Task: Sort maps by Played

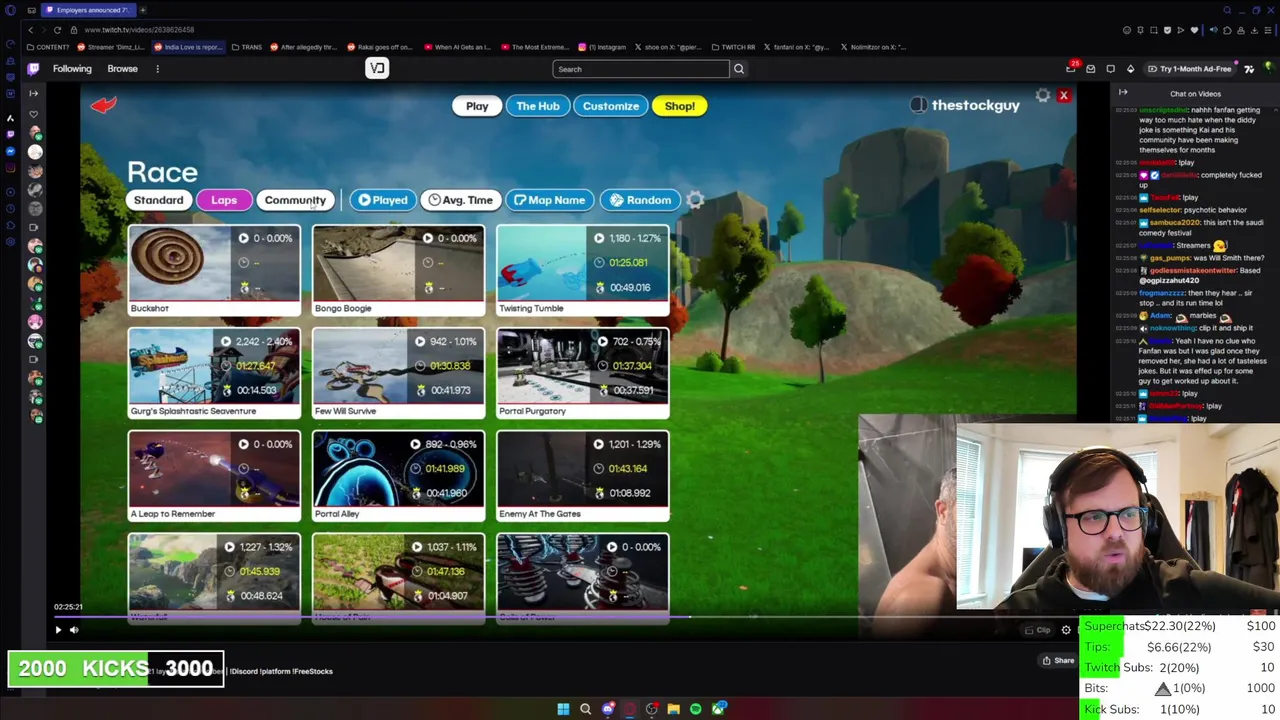Action: click(x=383, y=200)
